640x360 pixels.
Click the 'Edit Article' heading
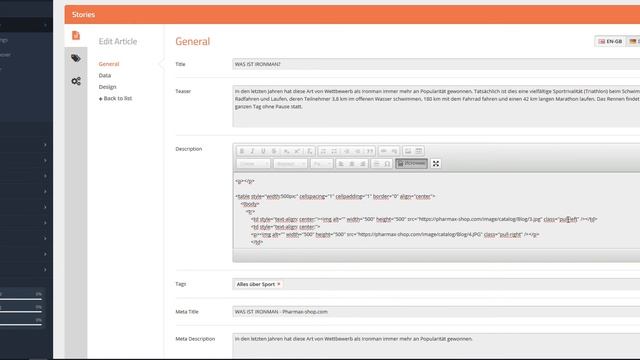pyautogui.click(x=118, y=42)
